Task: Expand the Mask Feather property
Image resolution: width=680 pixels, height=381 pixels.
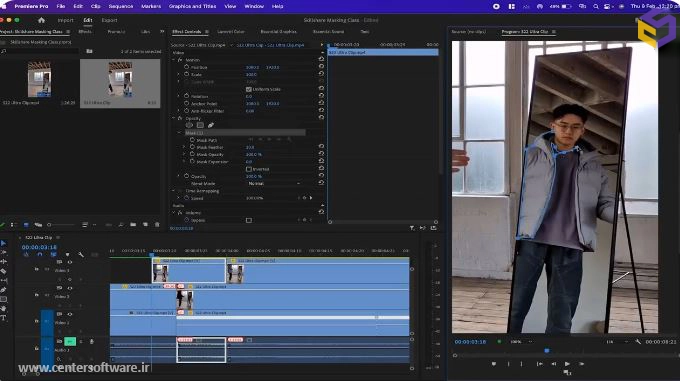Action: pos(184,147)
